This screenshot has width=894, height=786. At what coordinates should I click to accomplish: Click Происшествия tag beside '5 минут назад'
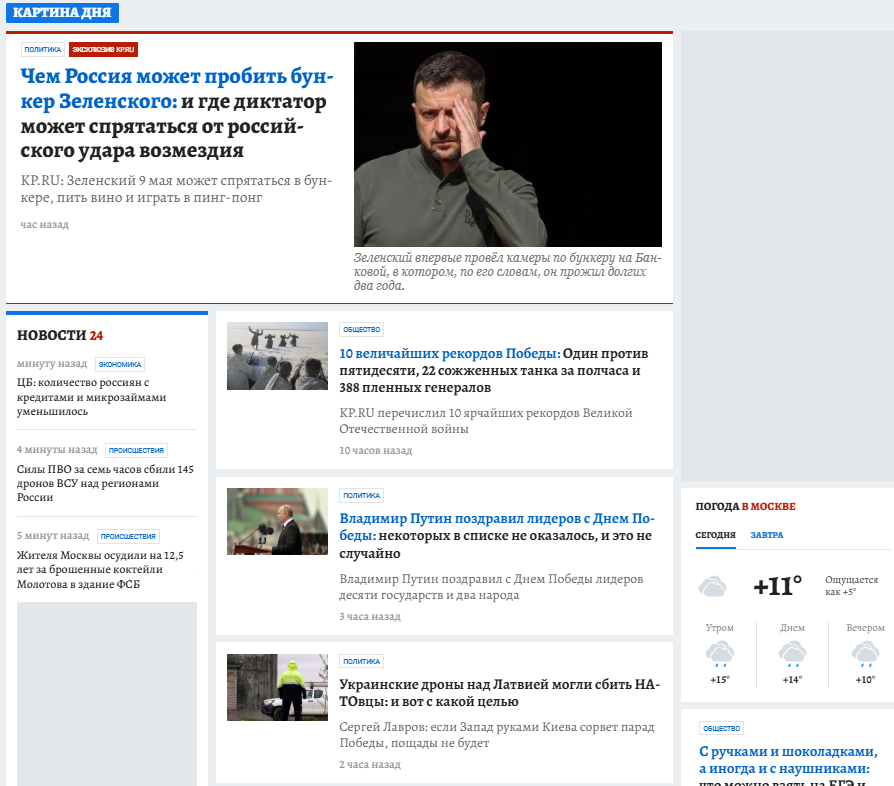tap(128, 536)
